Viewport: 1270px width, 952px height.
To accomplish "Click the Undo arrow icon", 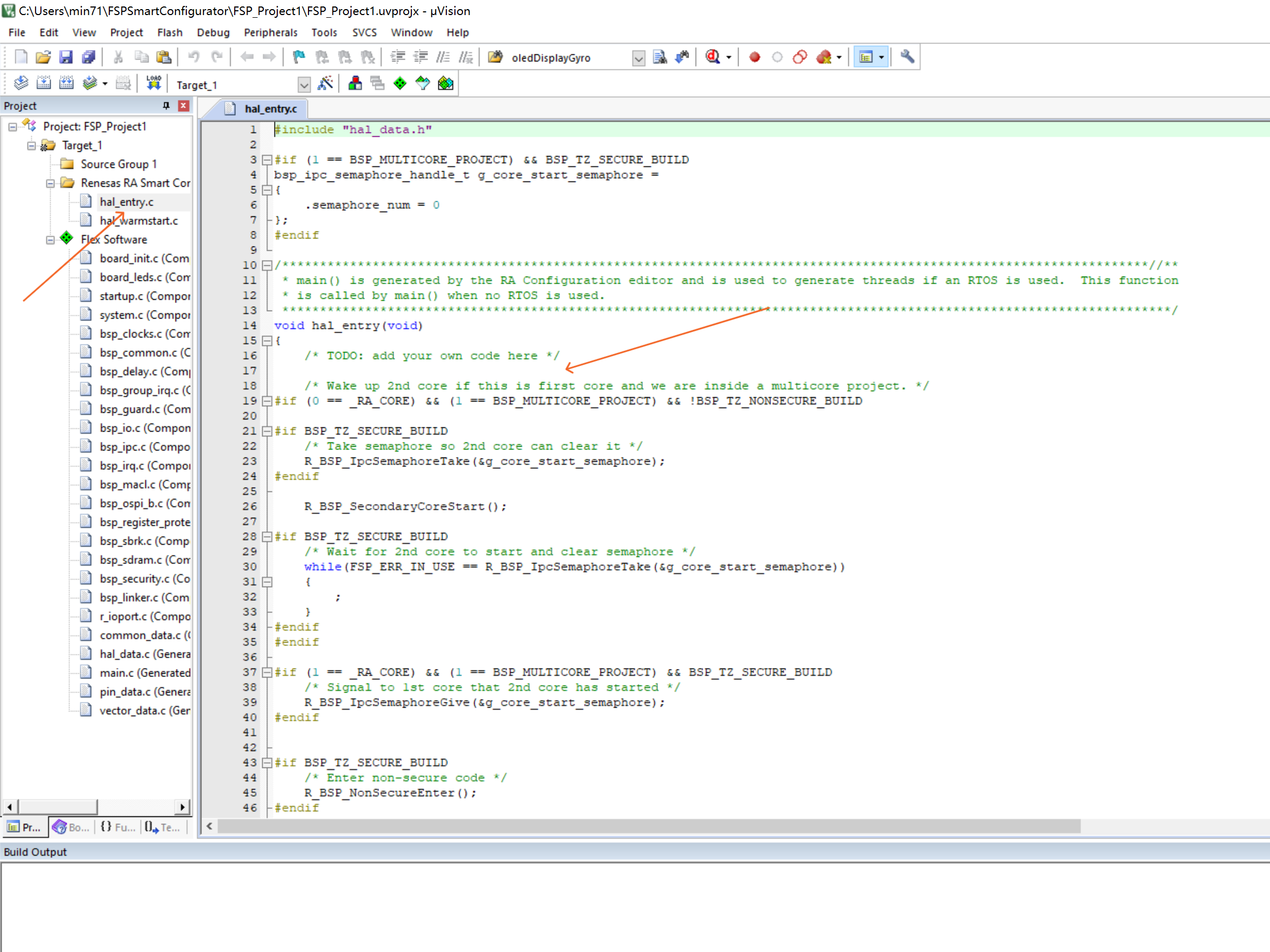I will [x=193, y=57].
